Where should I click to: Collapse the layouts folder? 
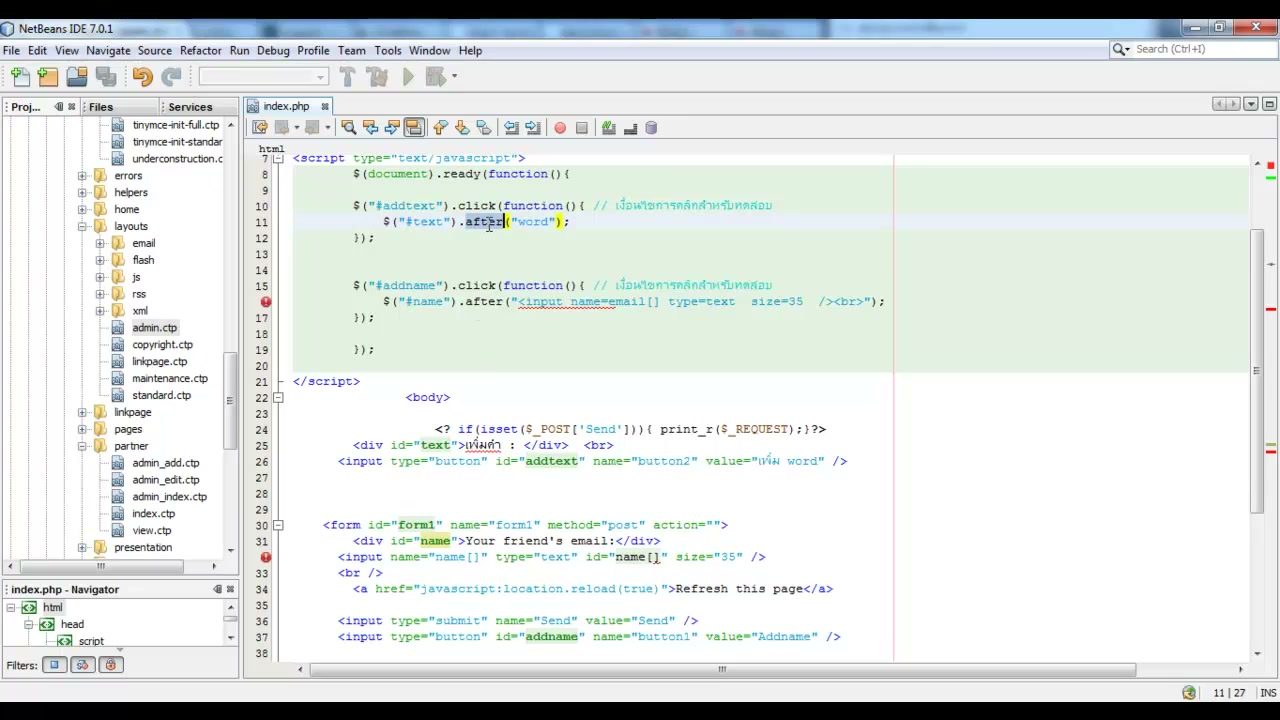click(82, 227)
